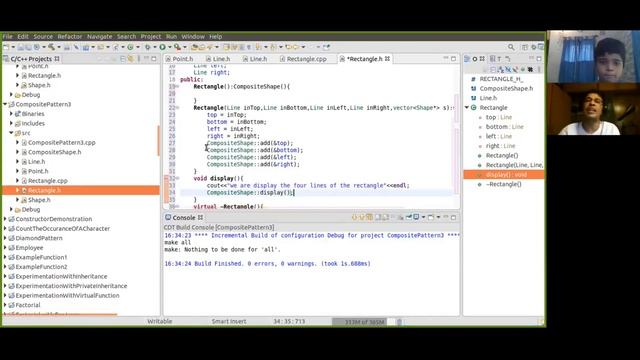Select ~Rectangle() in the Outline

(x=503, y=184)
